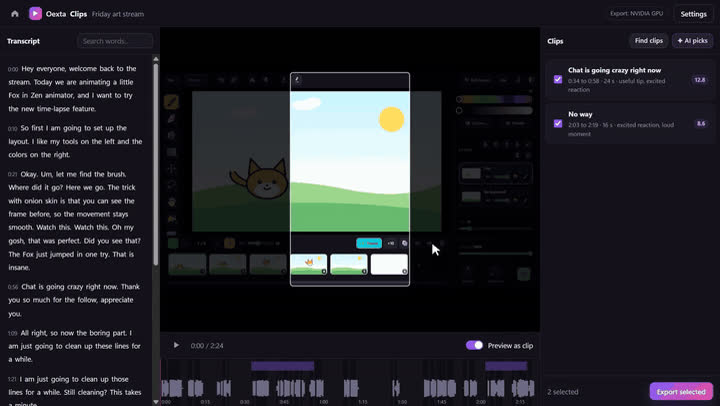Click the fox frame thumbnail in the video preview
The image size is (720, 406).
(x=309, y=264)
